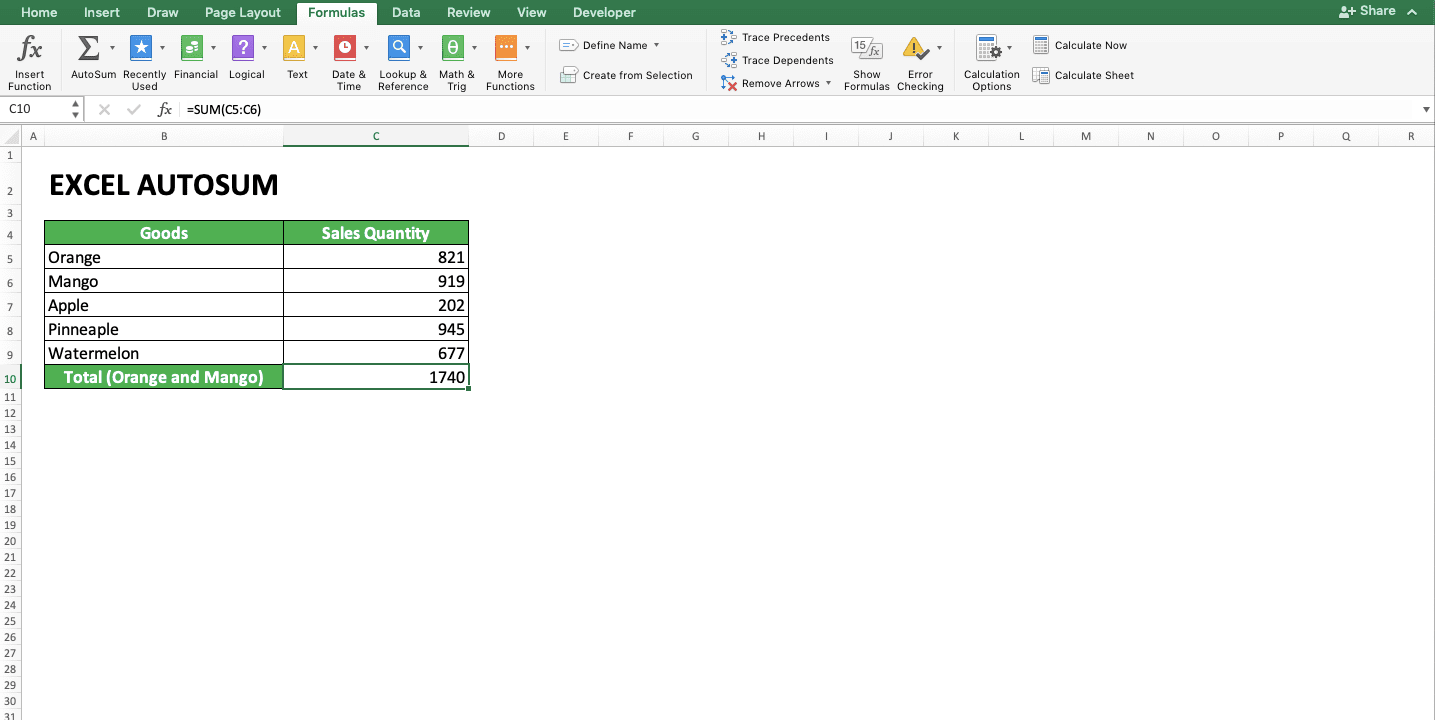The height and width of the screenshot is (720, 1435).
Task: Select cell with Watermelon
Action: pyautogui.click(x=164, y=353)
